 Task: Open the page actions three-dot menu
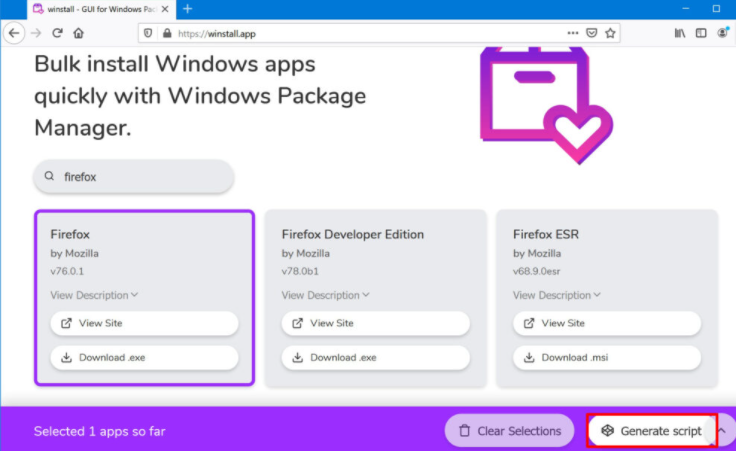click(573, 33)
